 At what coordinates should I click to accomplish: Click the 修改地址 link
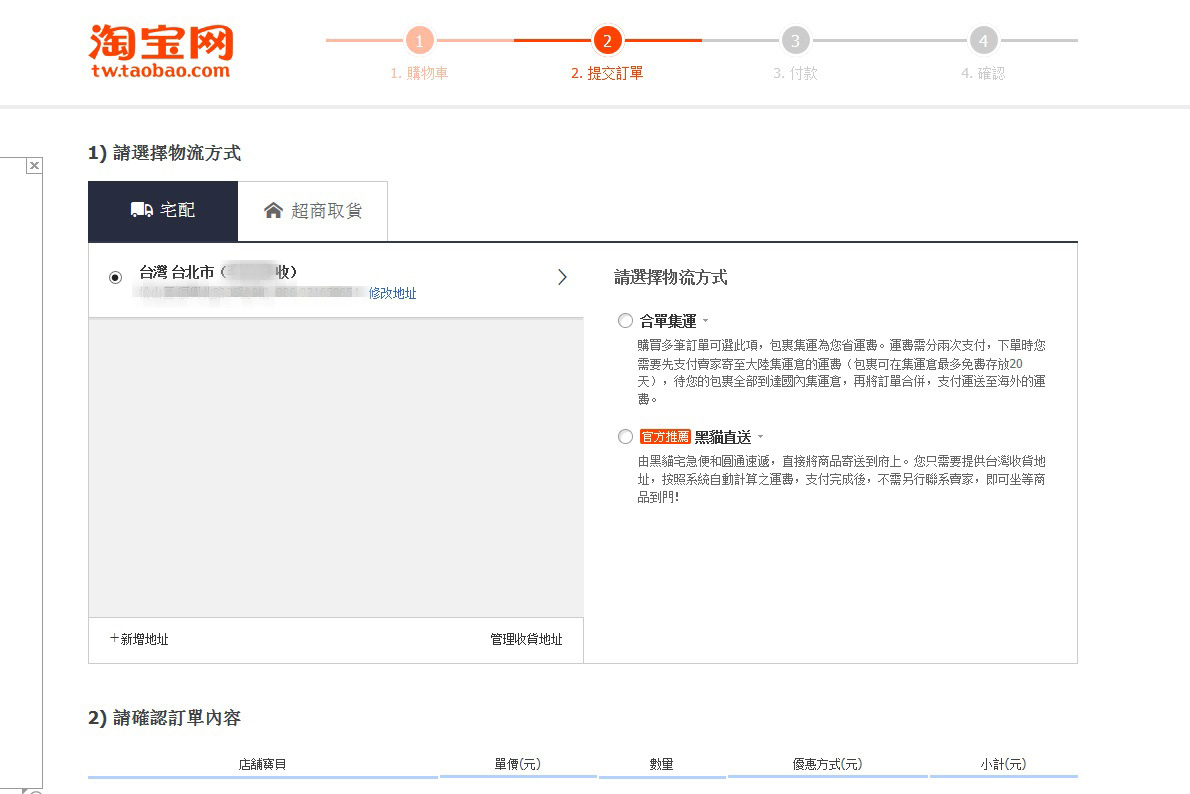click(392, 293)
